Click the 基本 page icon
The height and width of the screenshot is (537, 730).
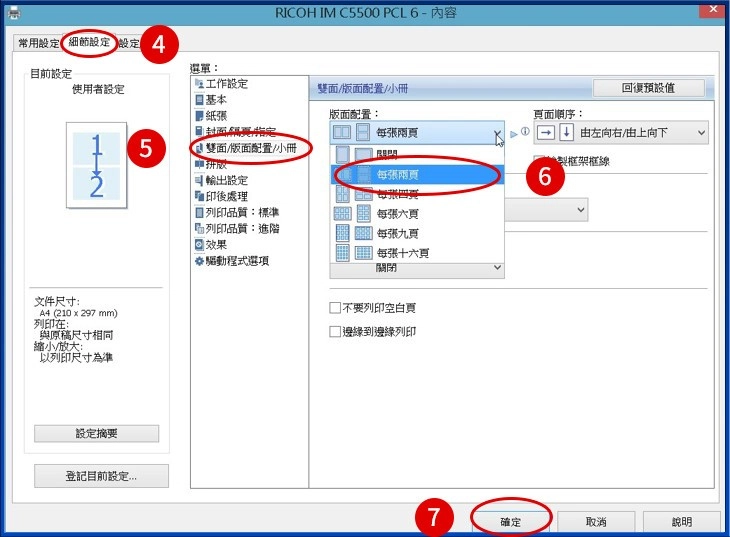click(199, 100)
